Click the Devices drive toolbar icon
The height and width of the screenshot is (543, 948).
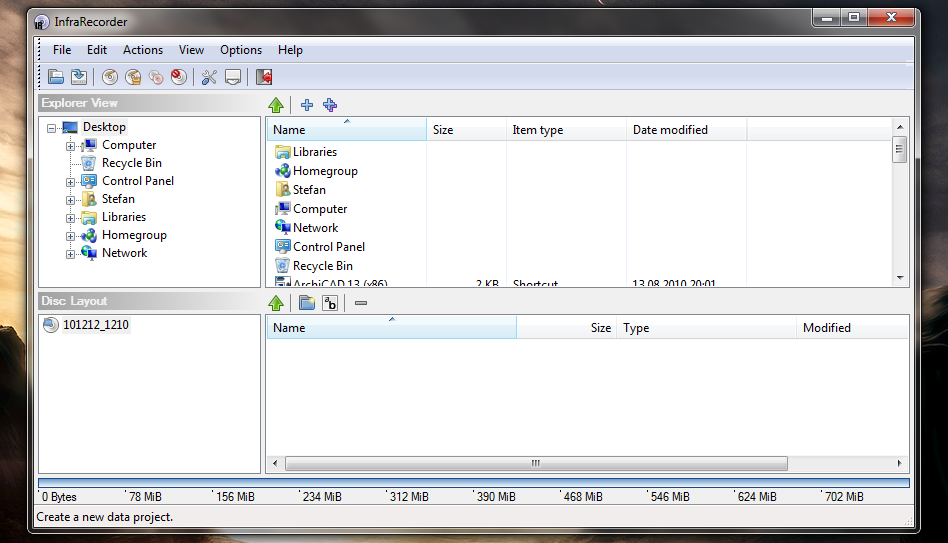coord(233,77)
